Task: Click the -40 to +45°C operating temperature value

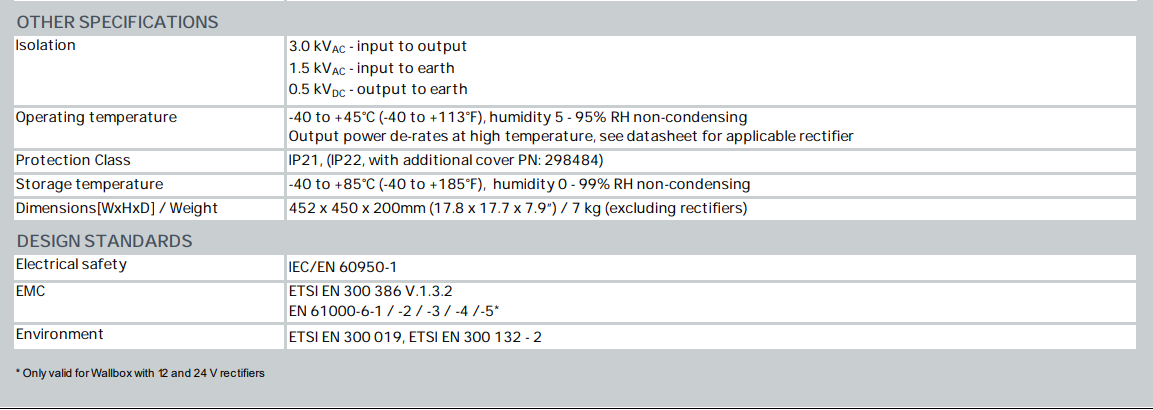Action: [x=517, y=117]
